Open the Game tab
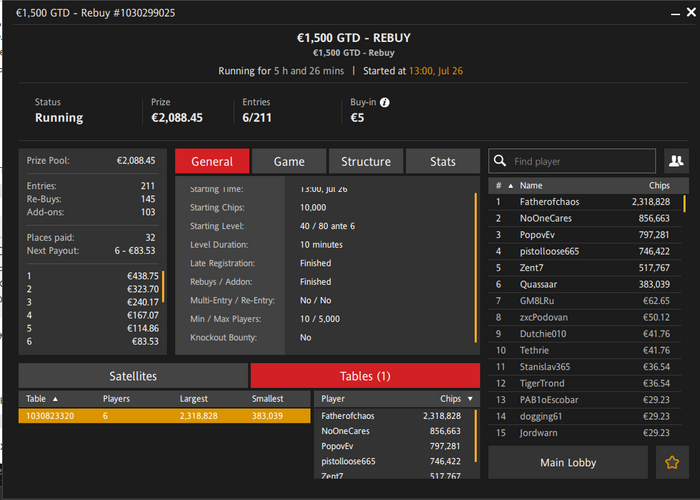 point(289,161)
